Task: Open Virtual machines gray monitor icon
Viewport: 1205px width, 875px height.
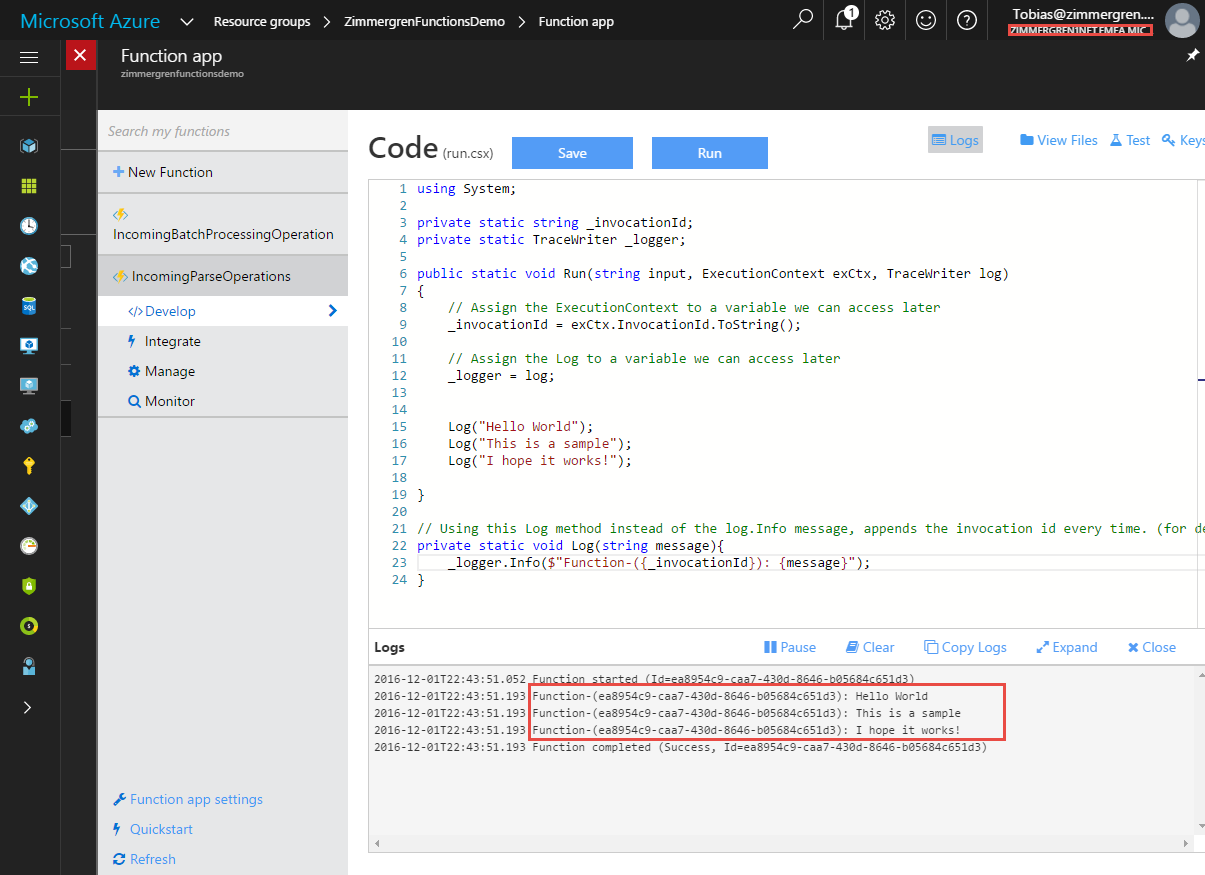Action: [29, 386]
